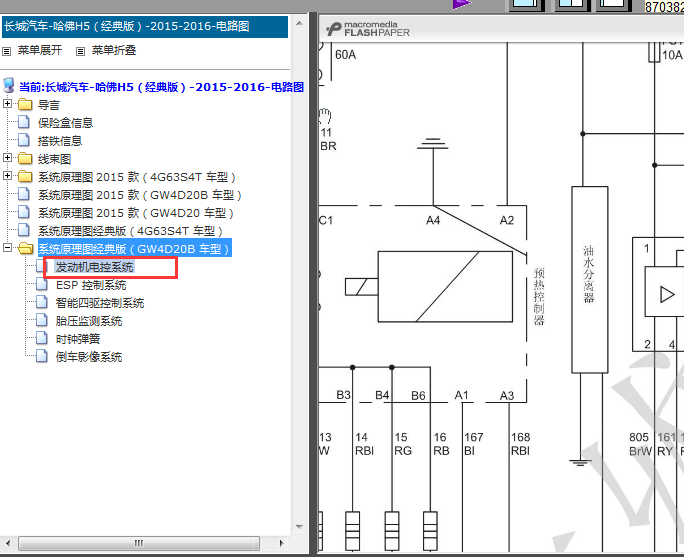Screen dimensions: 684x557
Task: Click the 菜单展开 link
Action: click(x=40, y=50)
